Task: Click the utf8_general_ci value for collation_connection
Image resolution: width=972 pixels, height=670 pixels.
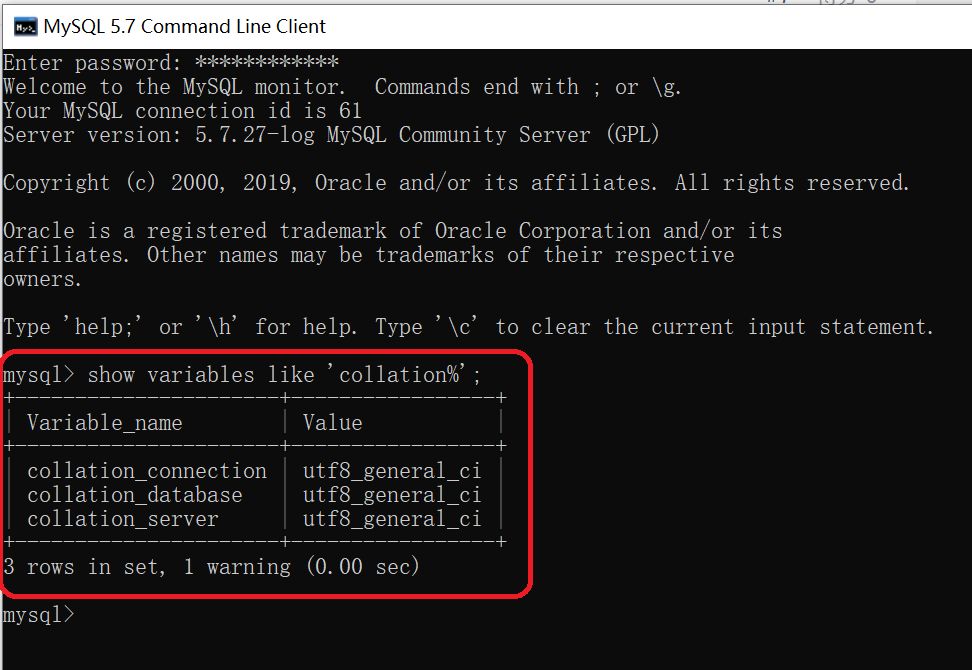Action: (392, 471)
